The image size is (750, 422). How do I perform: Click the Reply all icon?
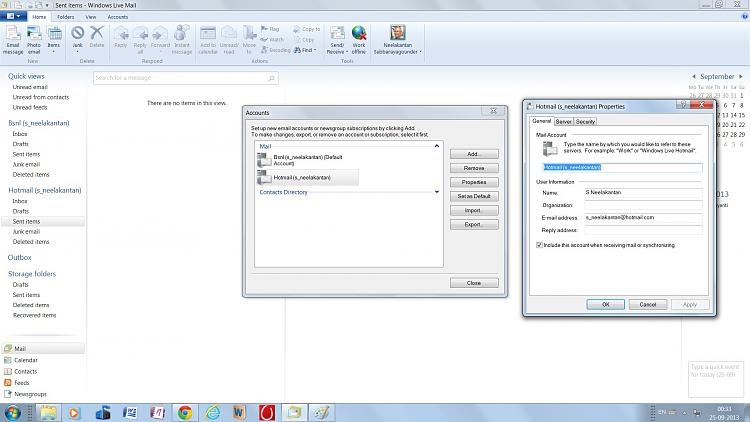140,40
